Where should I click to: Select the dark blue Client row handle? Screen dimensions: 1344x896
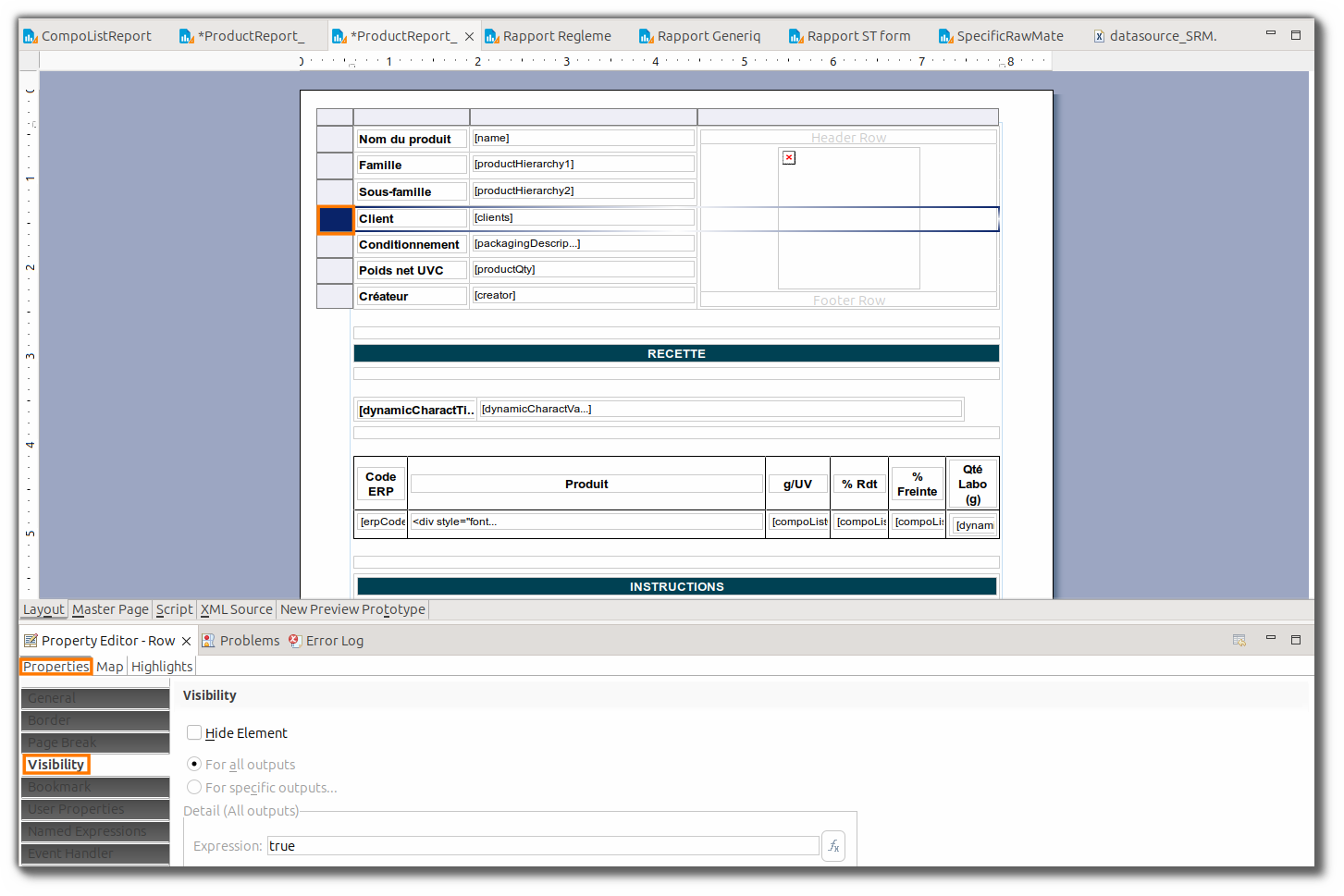pyautogui.click(x=335, y=219)
